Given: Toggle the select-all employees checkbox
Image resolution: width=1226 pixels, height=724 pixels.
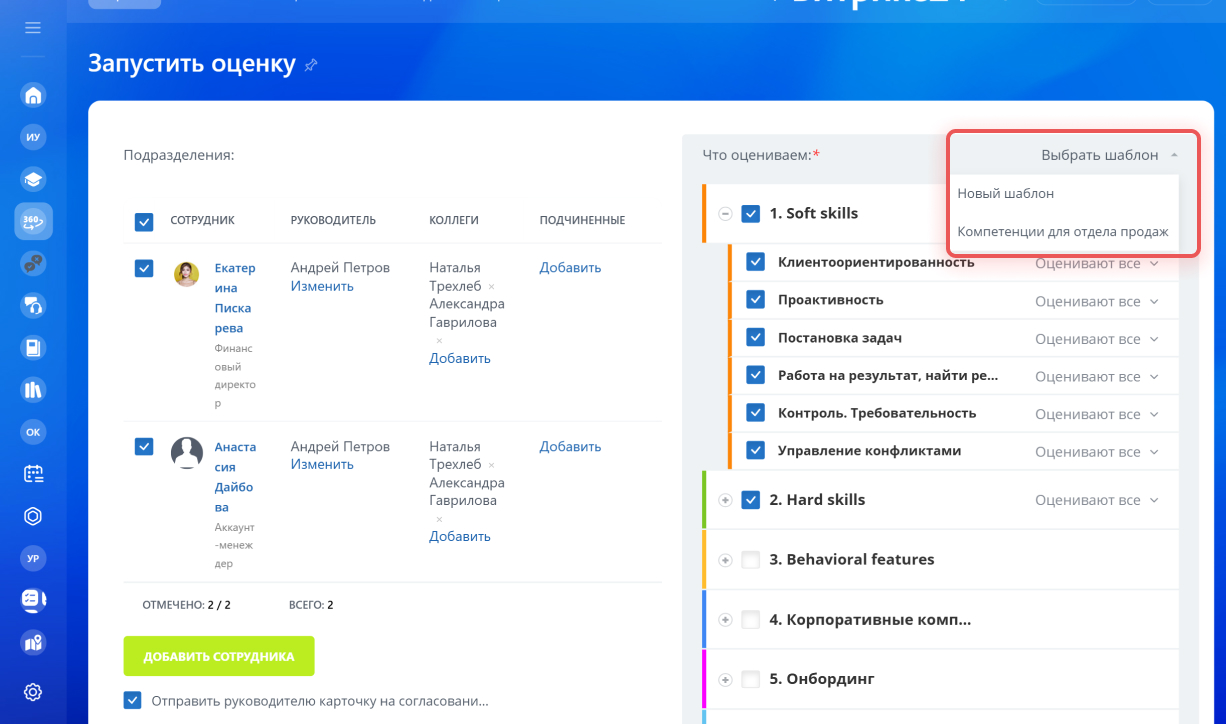Looking at the screenshot, I should click(144, 221).
